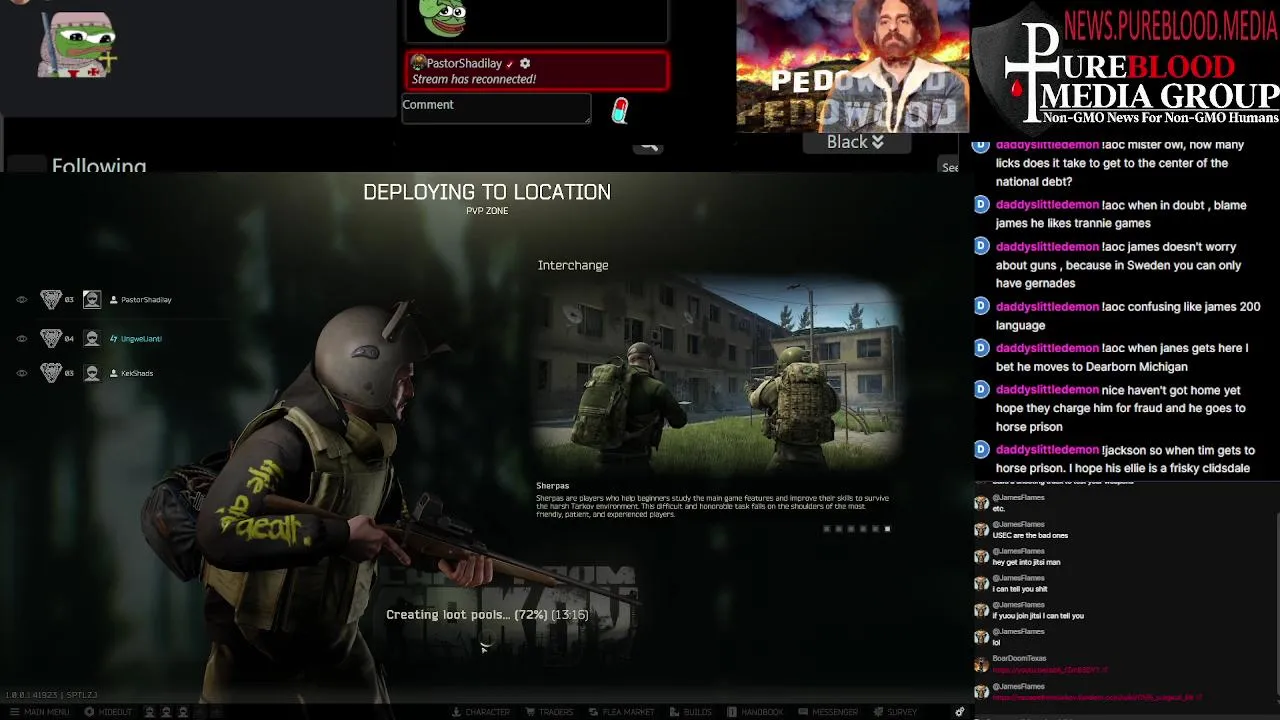Open the Pedowood video thumbnail
Image resolution: width=1280 pixels, height=720 pixels.
click(x=853, y=66)
